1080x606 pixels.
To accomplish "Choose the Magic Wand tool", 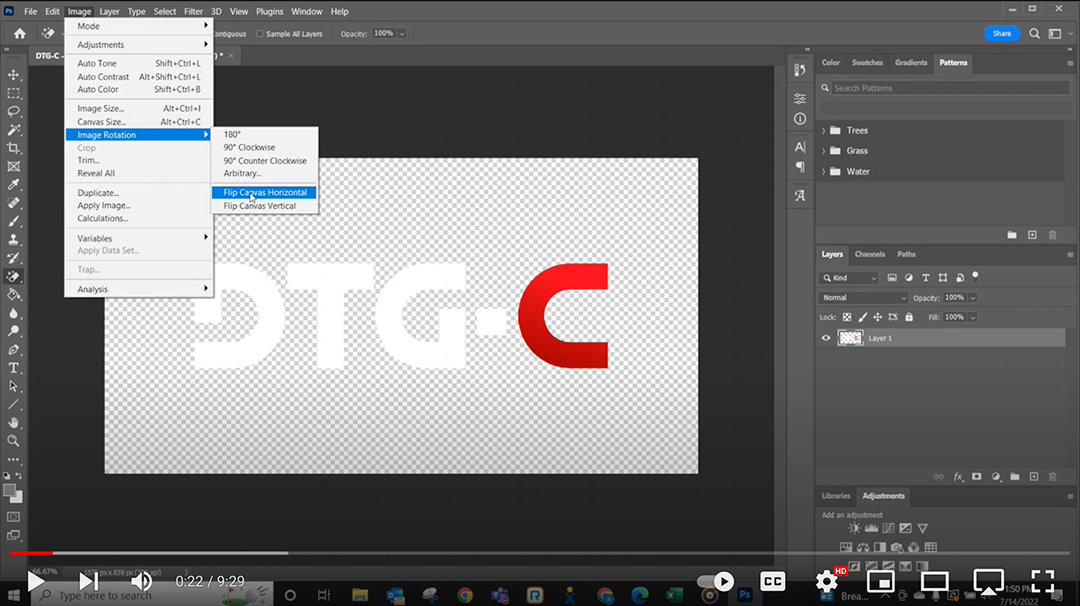I will 14,129.
